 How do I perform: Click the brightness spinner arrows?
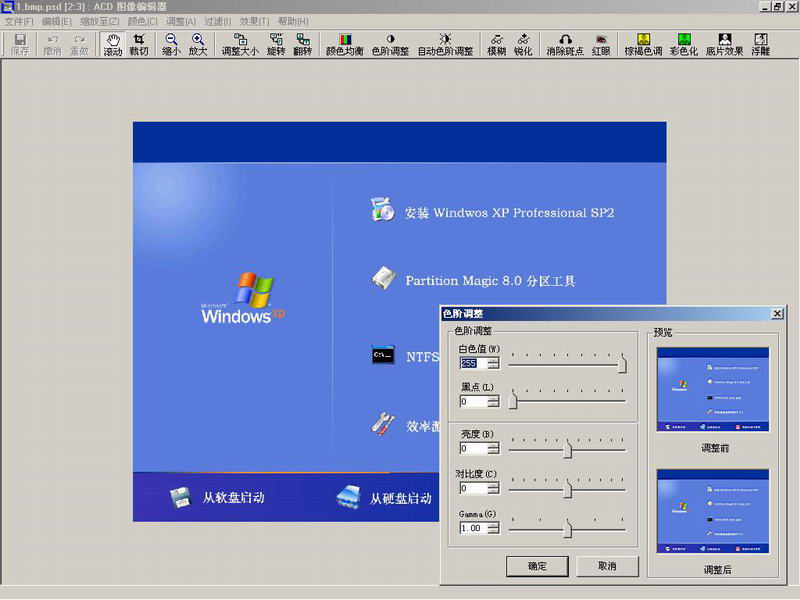(x=493, y=448)
